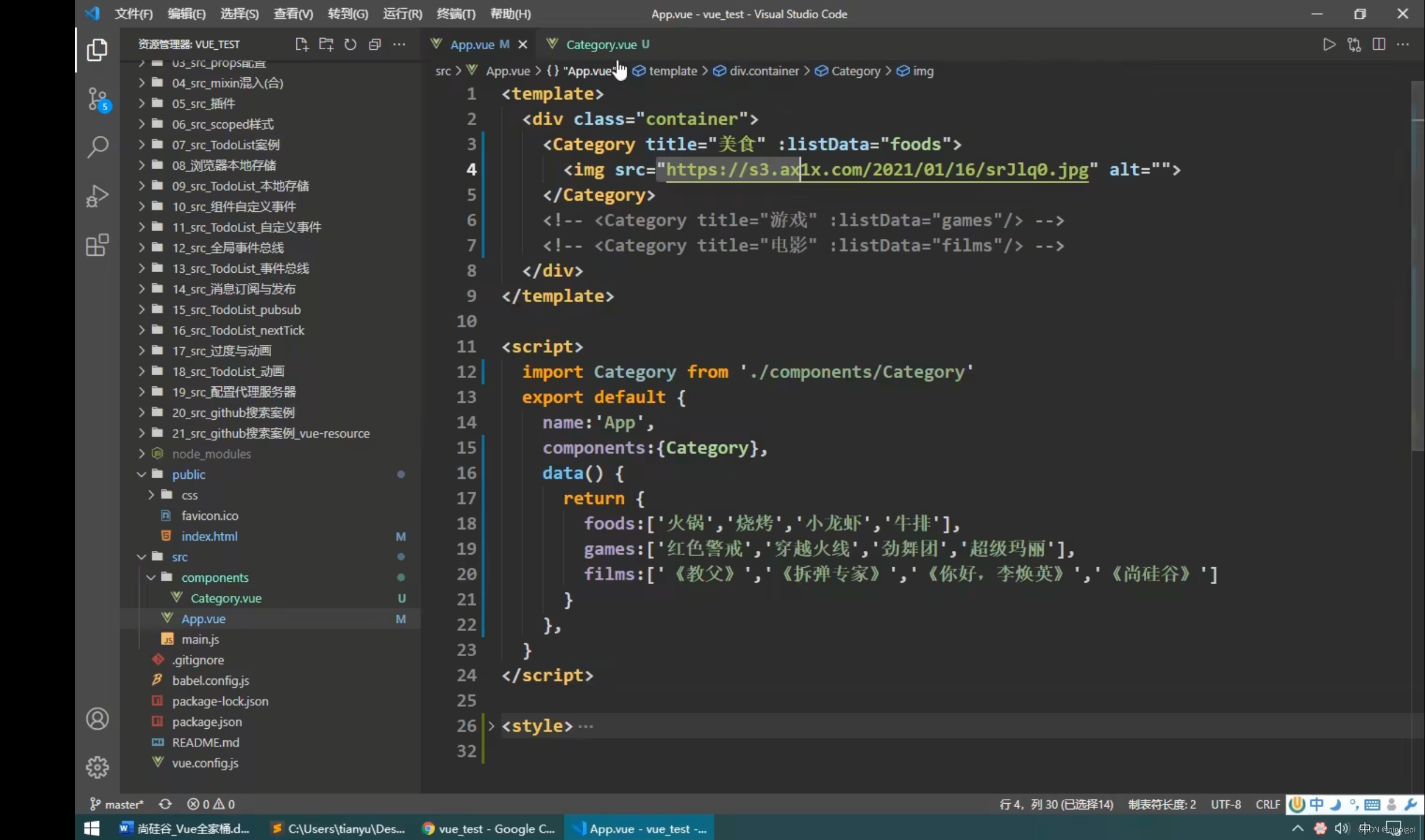The height and width of the screenshot is (840, 1425).
Task: Create a new folder in explorer
Action: tap(326, 44)
